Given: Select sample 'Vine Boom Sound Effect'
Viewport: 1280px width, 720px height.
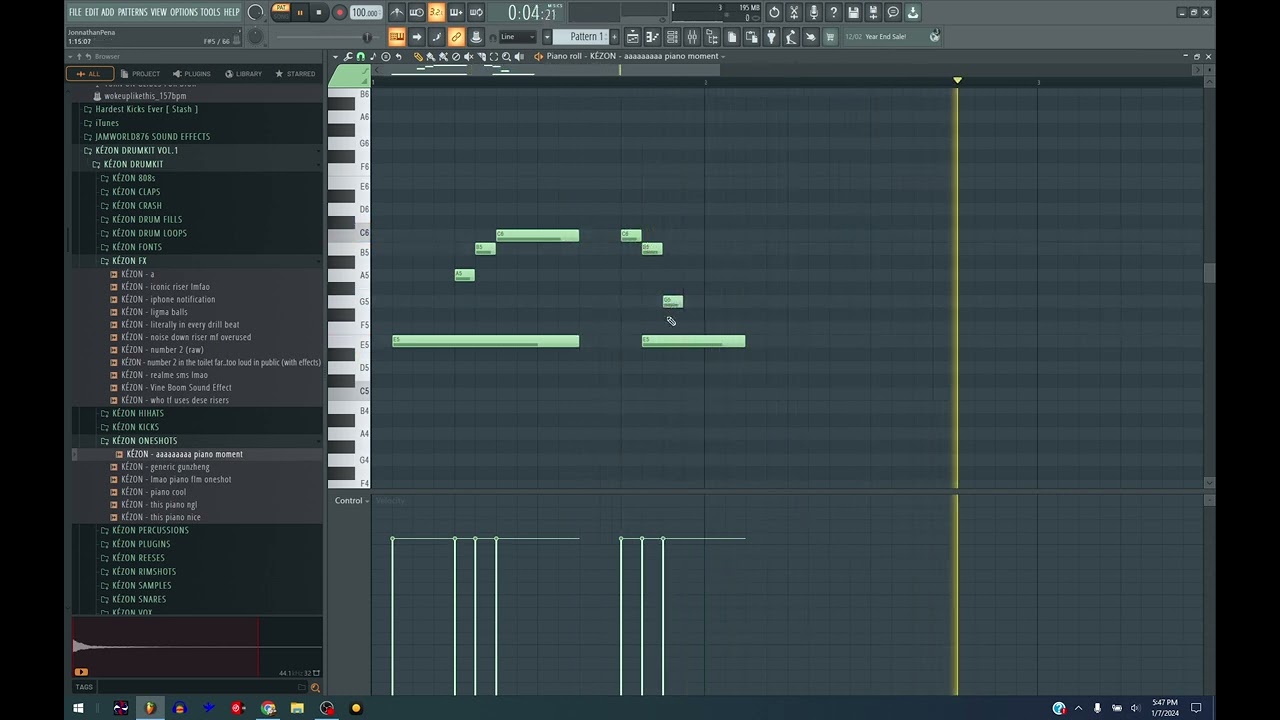Looking at the screenshot, I should click(x=176, y=387).
